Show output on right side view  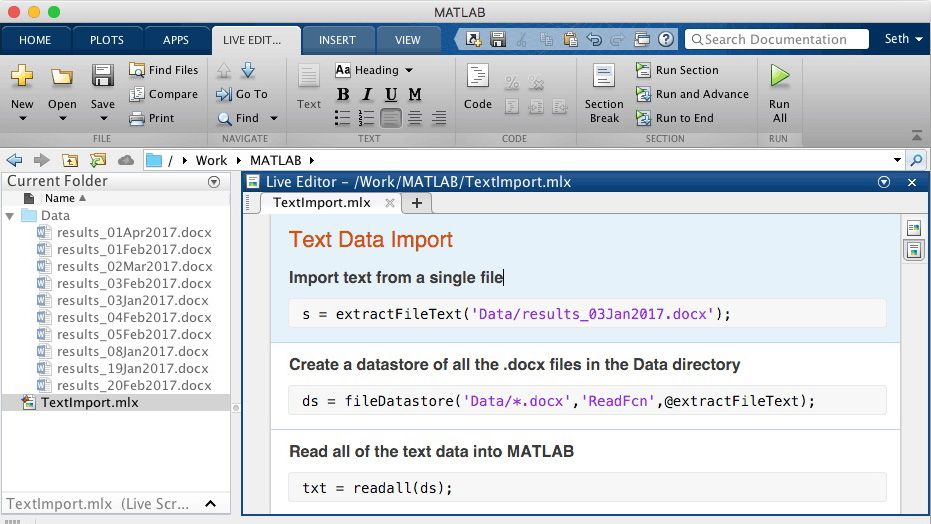(913, 229)
